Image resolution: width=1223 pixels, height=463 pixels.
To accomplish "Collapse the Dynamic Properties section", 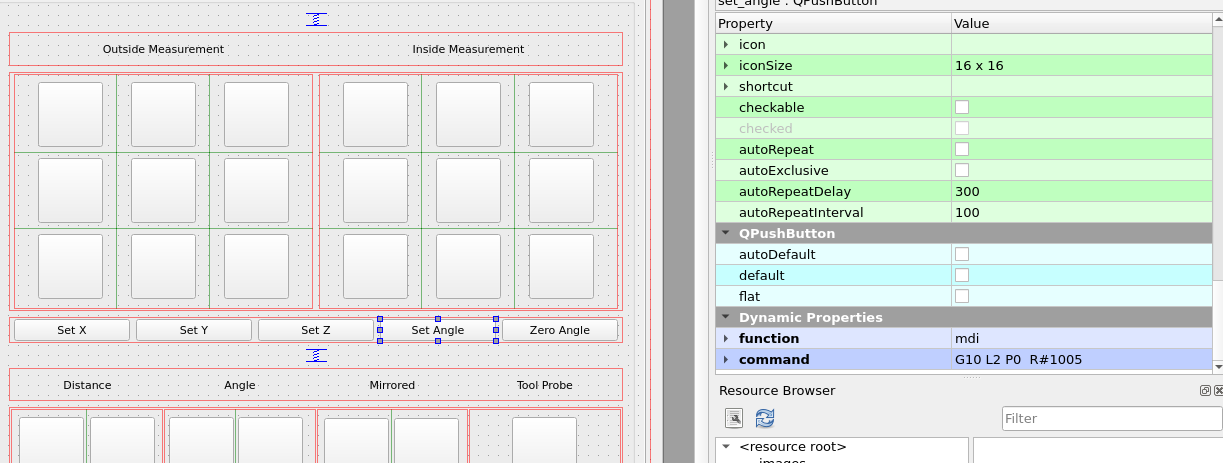I will [726, 318].
